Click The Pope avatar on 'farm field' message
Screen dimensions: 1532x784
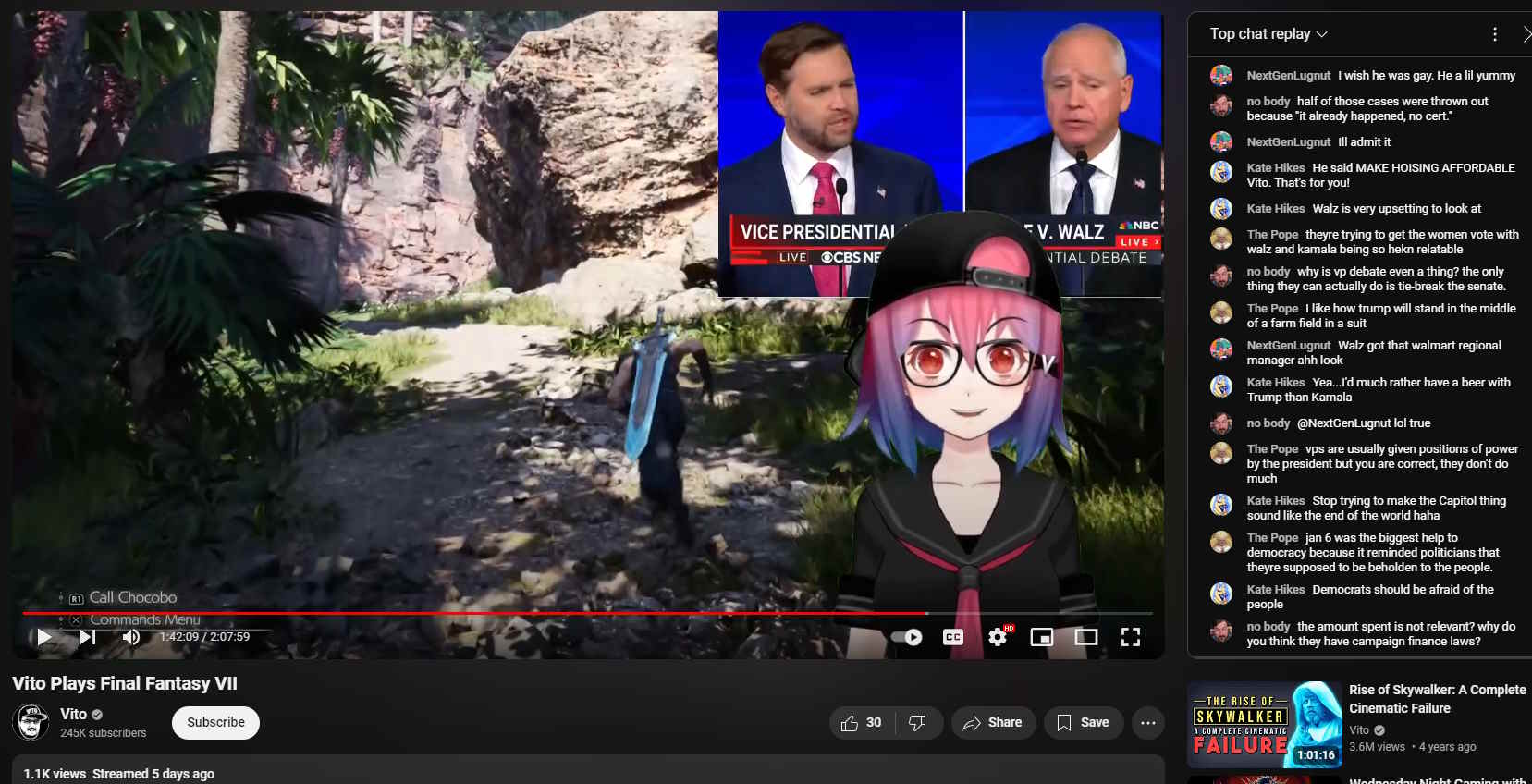tap(1221, 312)
